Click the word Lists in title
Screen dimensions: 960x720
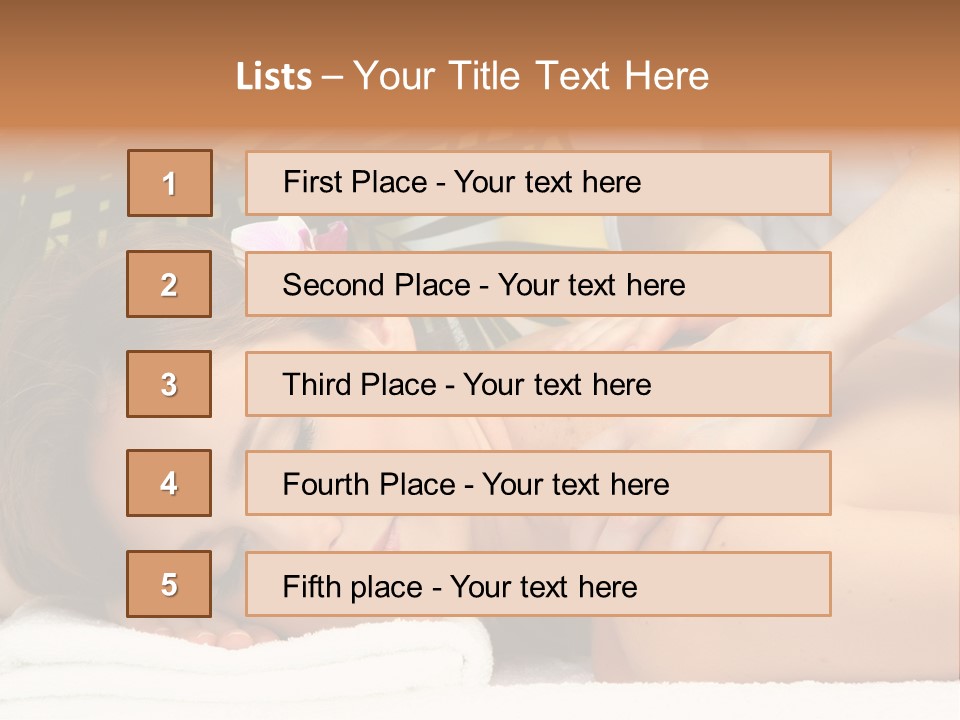tap(273, 77)
